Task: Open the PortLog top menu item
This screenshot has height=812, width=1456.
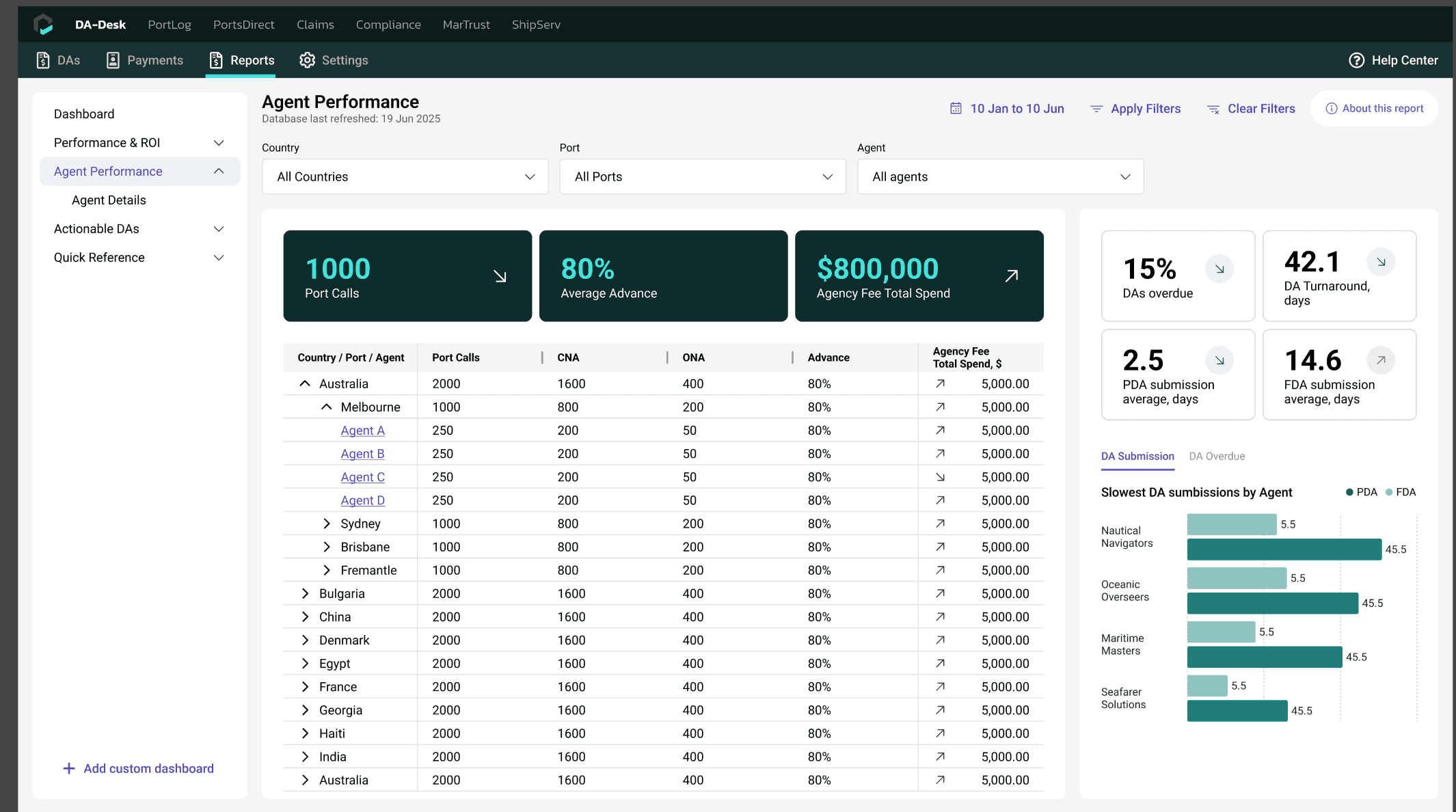Action: tap(170, 25)
